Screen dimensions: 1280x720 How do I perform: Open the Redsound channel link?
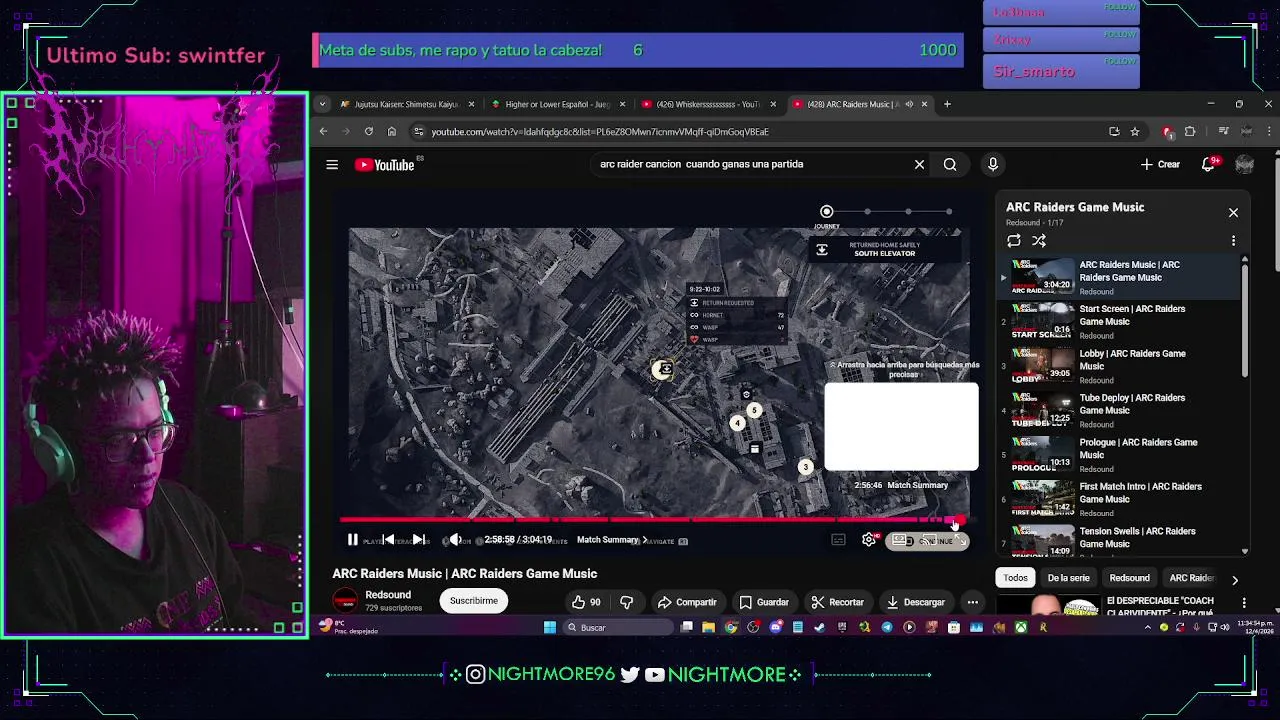tap(388, 595)
